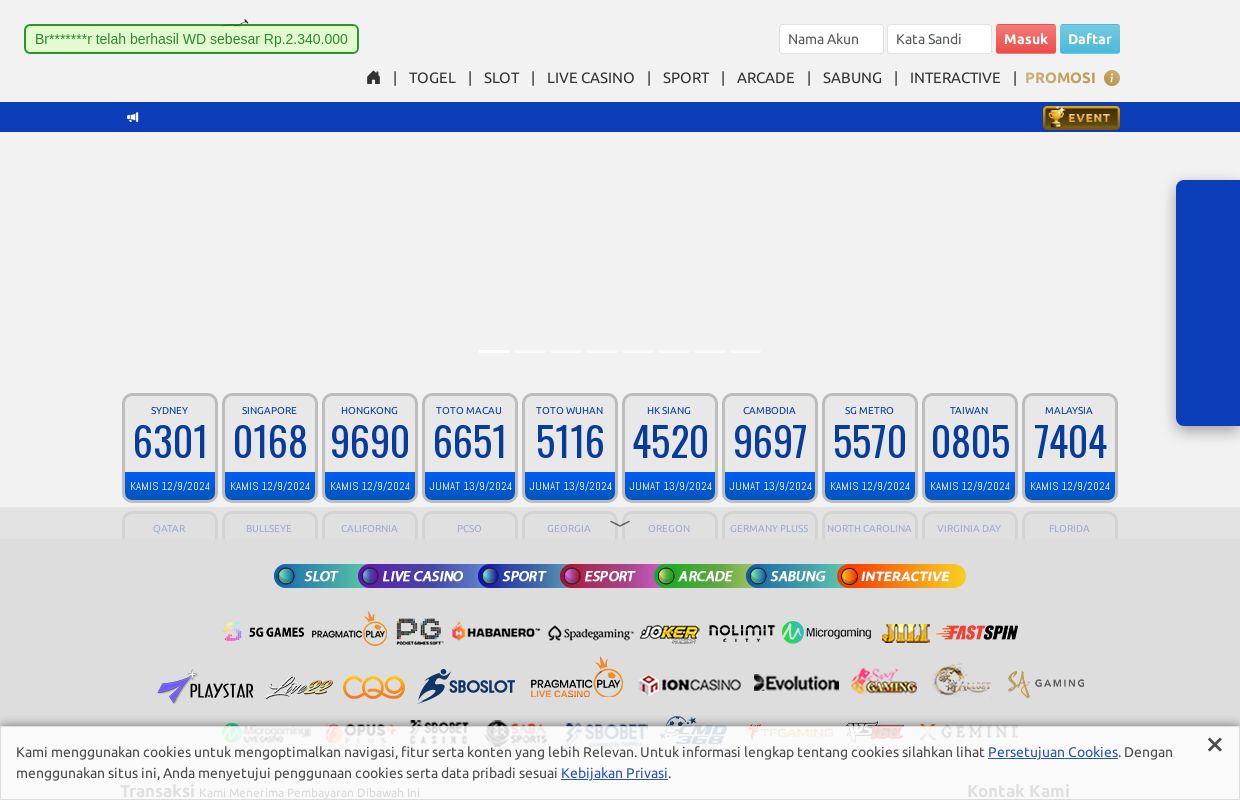Go to first banner slide indicator
The width and height of the screenshot is (1240, 800).
(494, 351)
